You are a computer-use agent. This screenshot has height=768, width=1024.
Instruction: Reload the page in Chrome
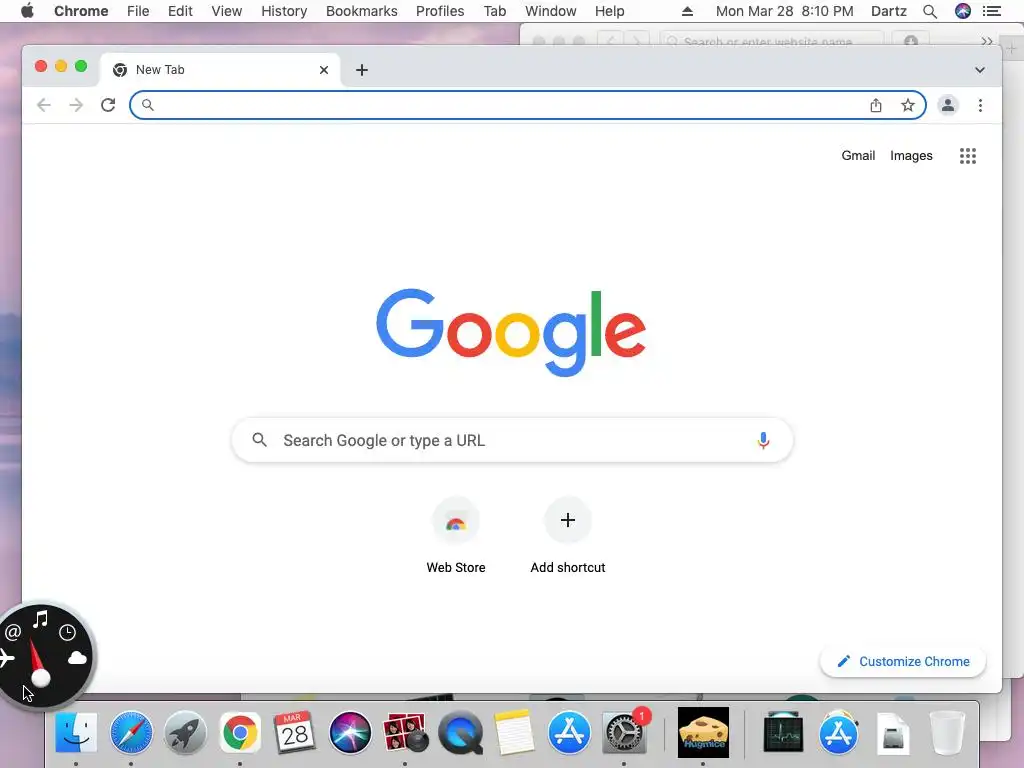pos(108,105)
